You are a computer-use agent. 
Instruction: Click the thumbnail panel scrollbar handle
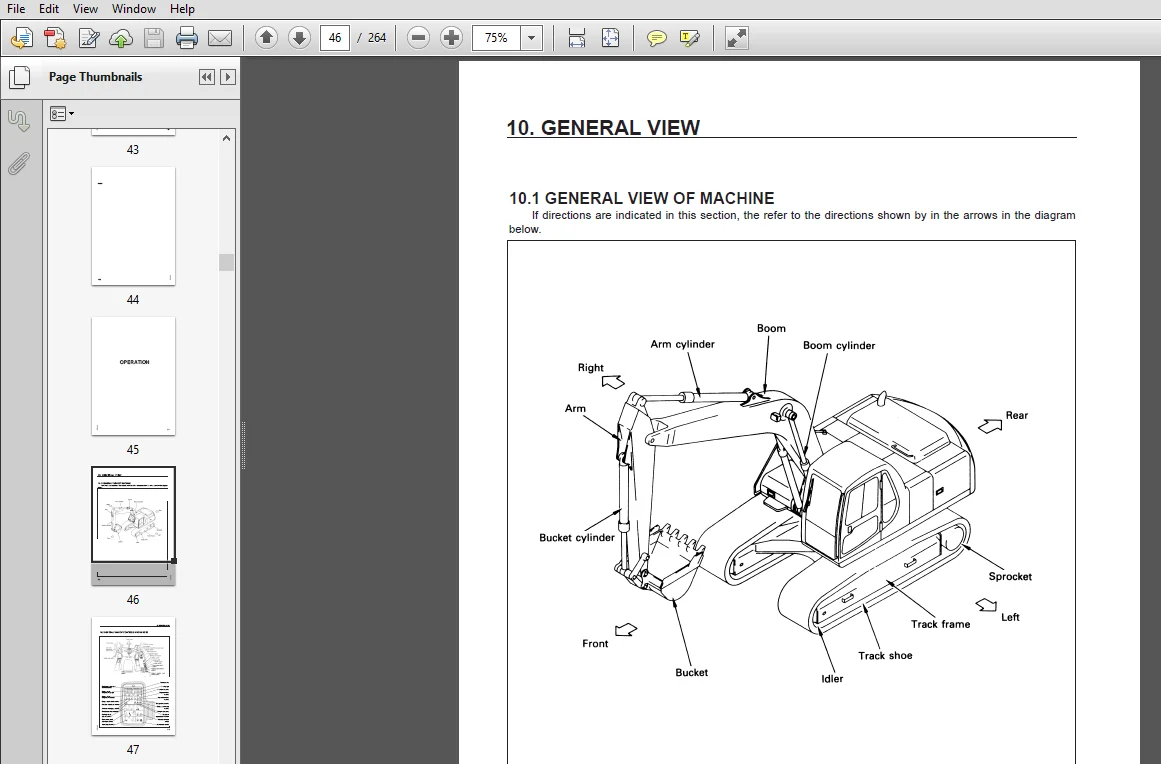pos(227,262)
